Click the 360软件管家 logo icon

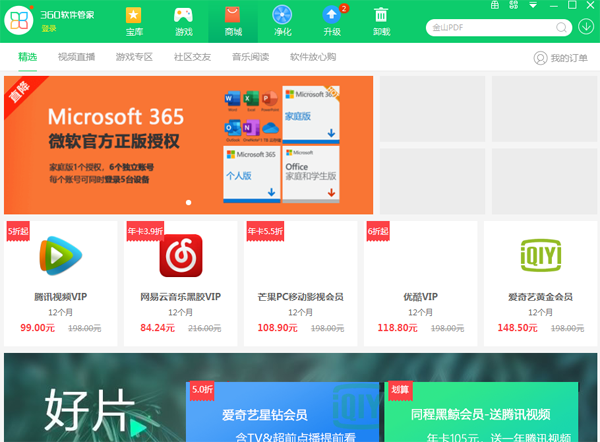pos(19,21)
